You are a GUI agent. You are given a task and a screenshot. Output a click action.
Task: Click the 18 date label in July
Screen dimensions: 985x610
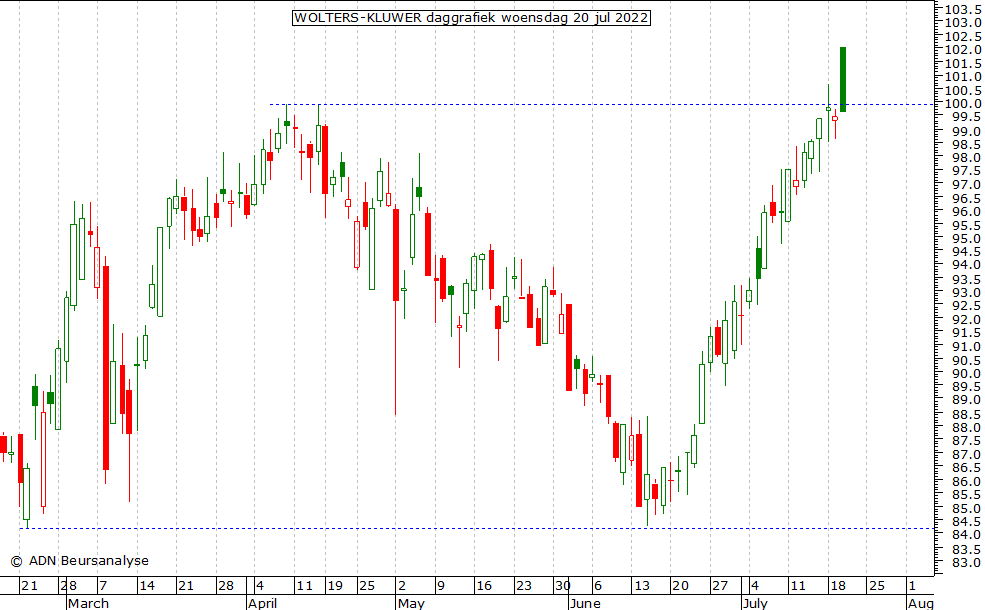(x=837, y=586)
